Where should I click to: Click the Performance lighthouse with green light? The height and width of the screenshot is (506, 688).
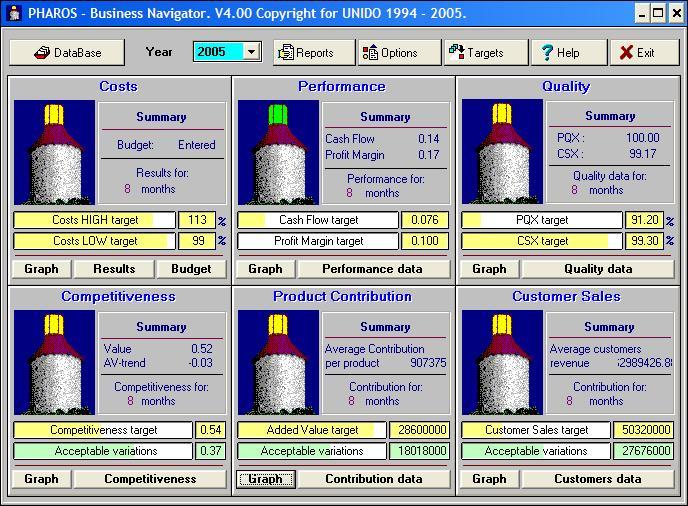[278, 152]
